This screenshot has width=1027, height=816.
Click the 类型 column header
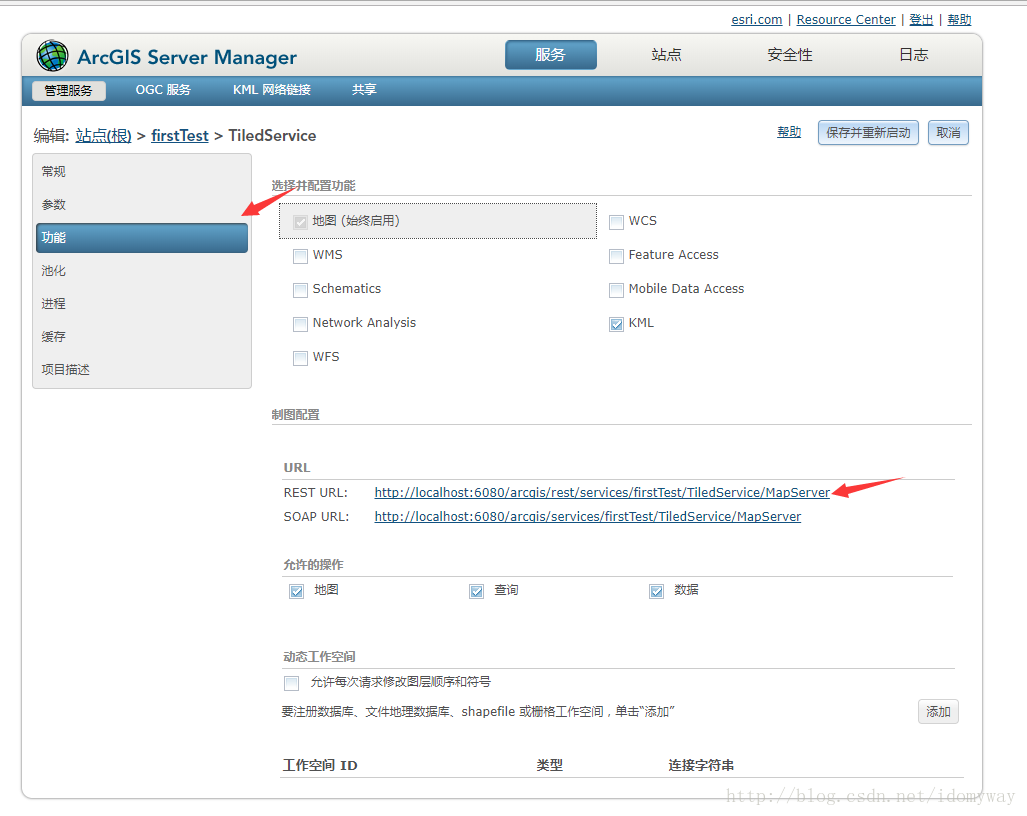(x=550, y=766)
